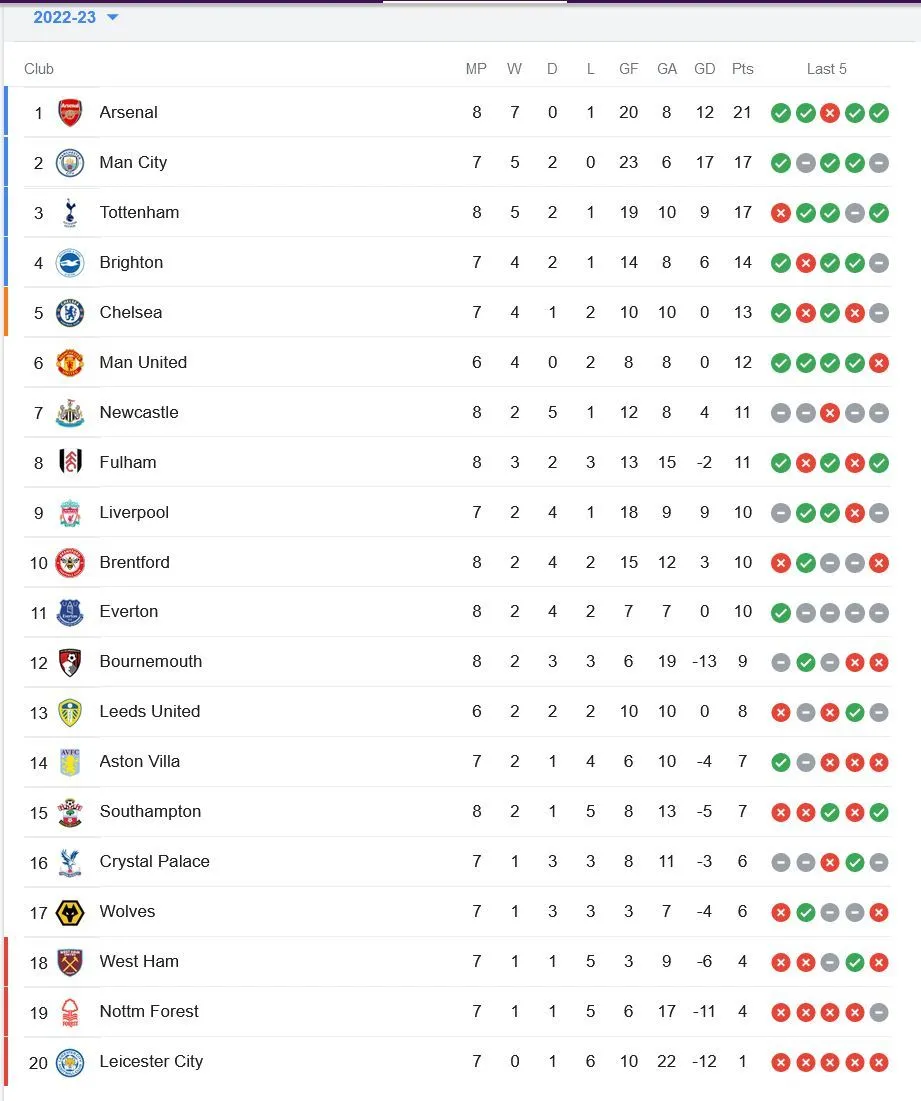Open the 2022-23 season dropdown
Image resolution: width=921 pixels, height=1101 pixels.
tap(75, 17)
